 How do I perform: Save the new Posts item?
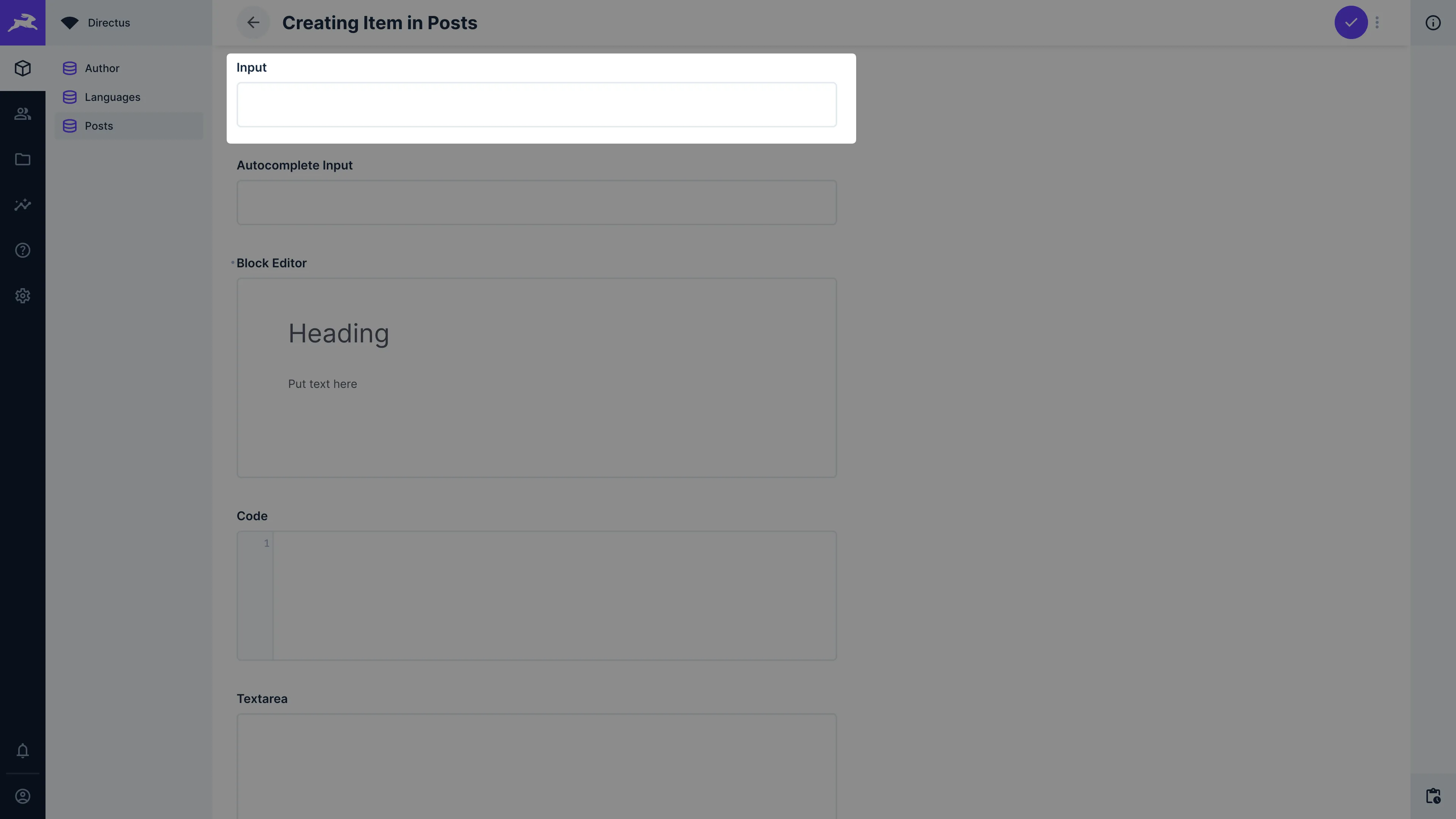tap(1350, 23)
